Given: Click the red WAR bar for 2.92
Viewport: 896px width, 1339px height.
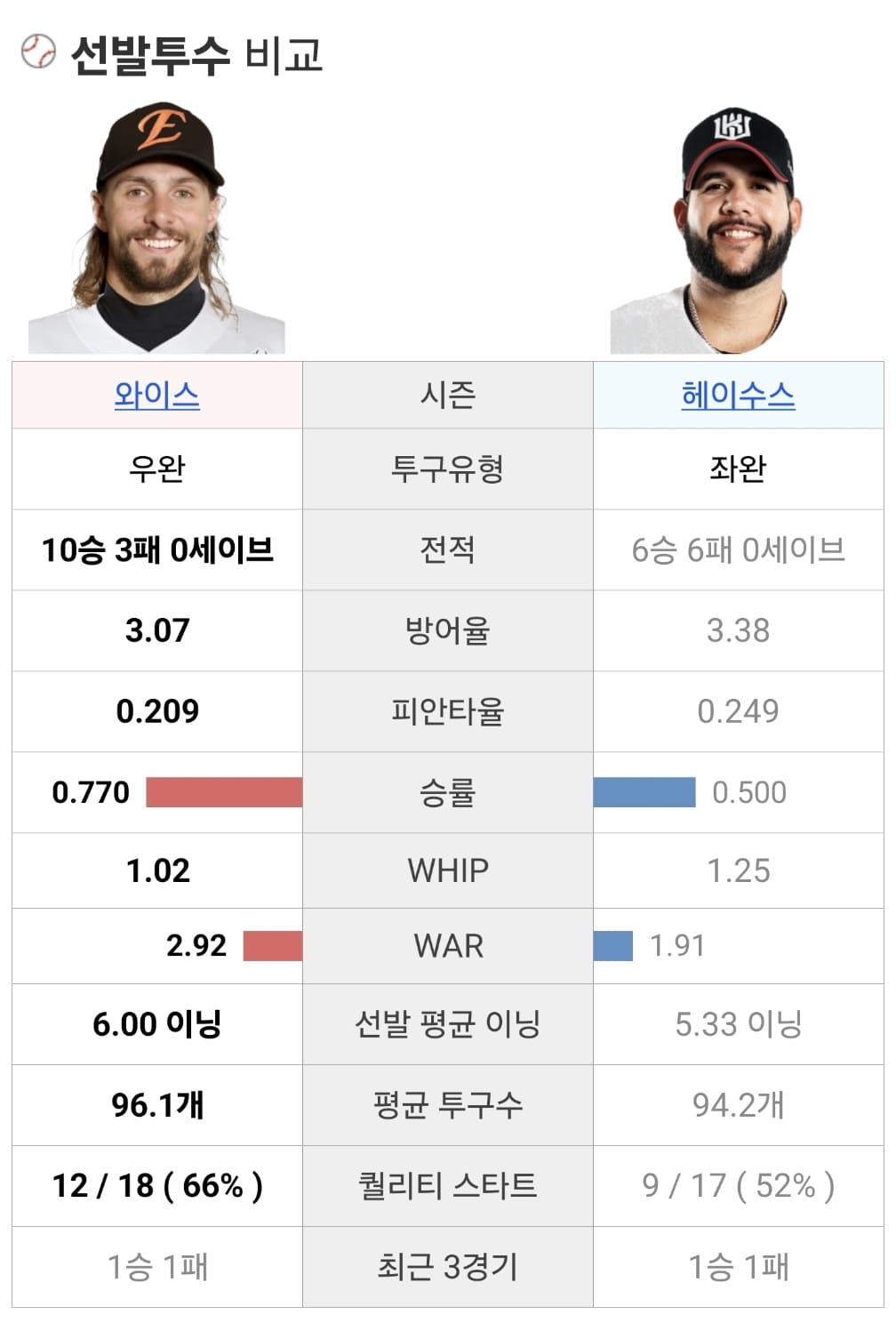Looking at the screenshot, I should [273, 946].
